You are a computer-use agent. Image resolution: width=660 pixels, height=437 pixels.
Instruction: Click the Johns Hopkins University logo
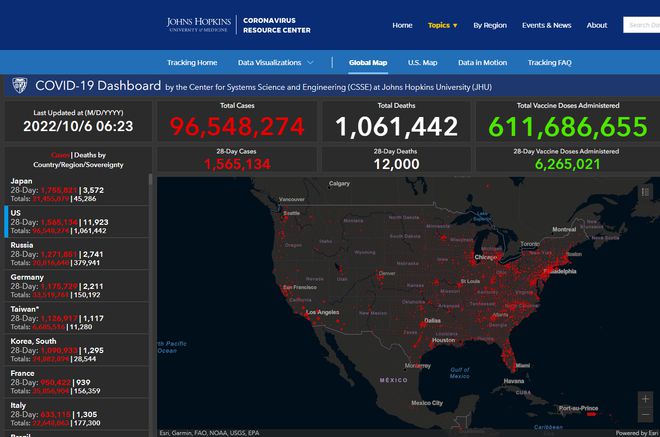[200, 25]
